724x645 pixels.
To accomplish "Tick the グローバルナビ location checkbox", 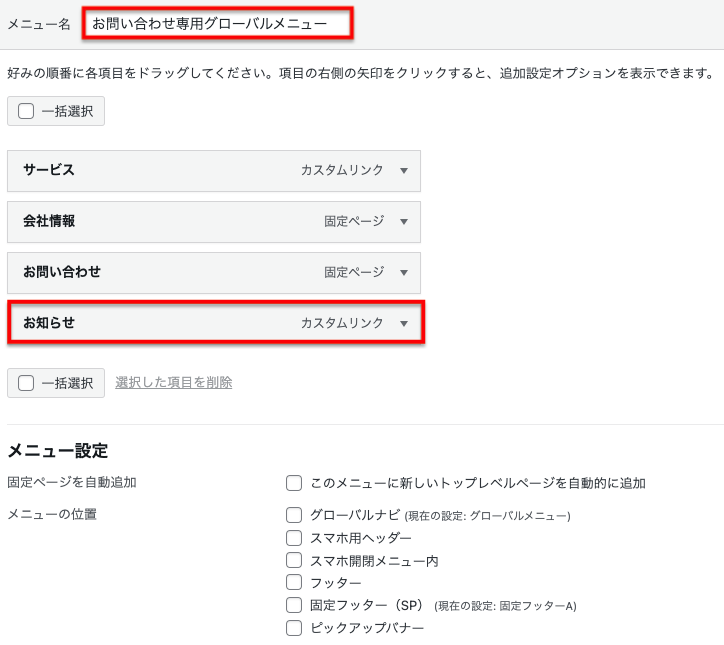I will pos(294,516).
